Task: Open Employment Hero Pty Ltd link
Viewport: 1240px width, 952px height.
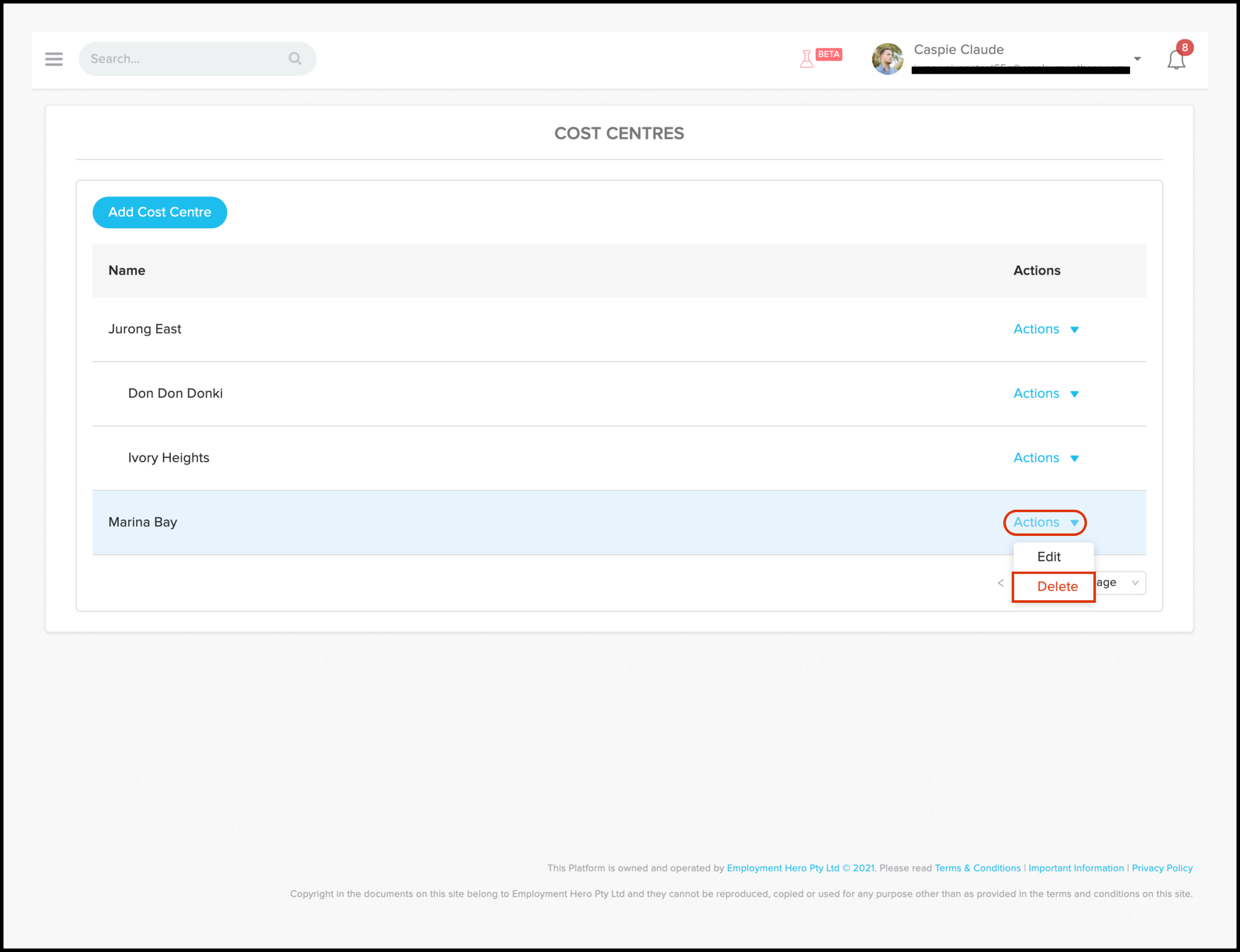Action: click(782, 868)
